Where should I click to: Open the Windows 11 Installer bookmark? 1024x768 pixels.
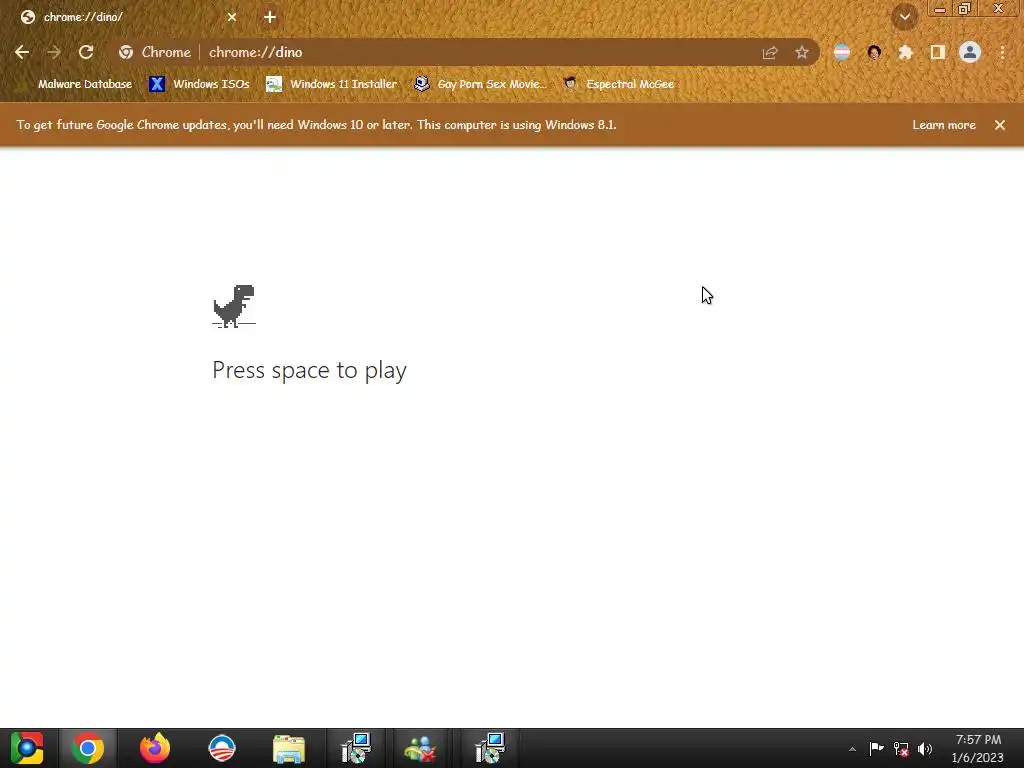pos(332,84)
